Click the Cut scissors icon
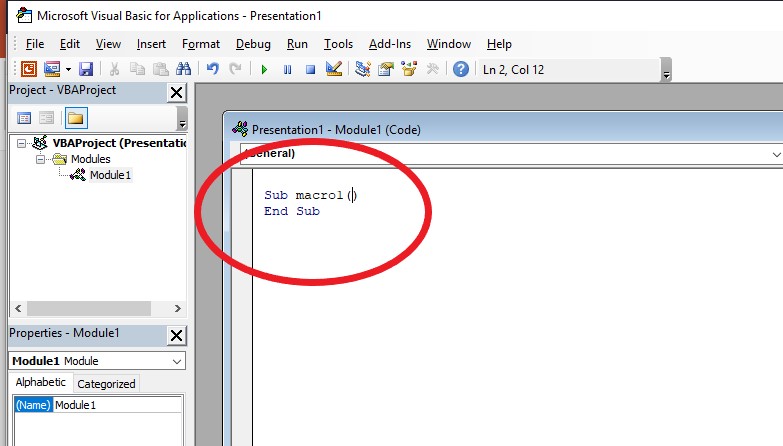This screenshot has height=446, width=783. coord(114,69)
